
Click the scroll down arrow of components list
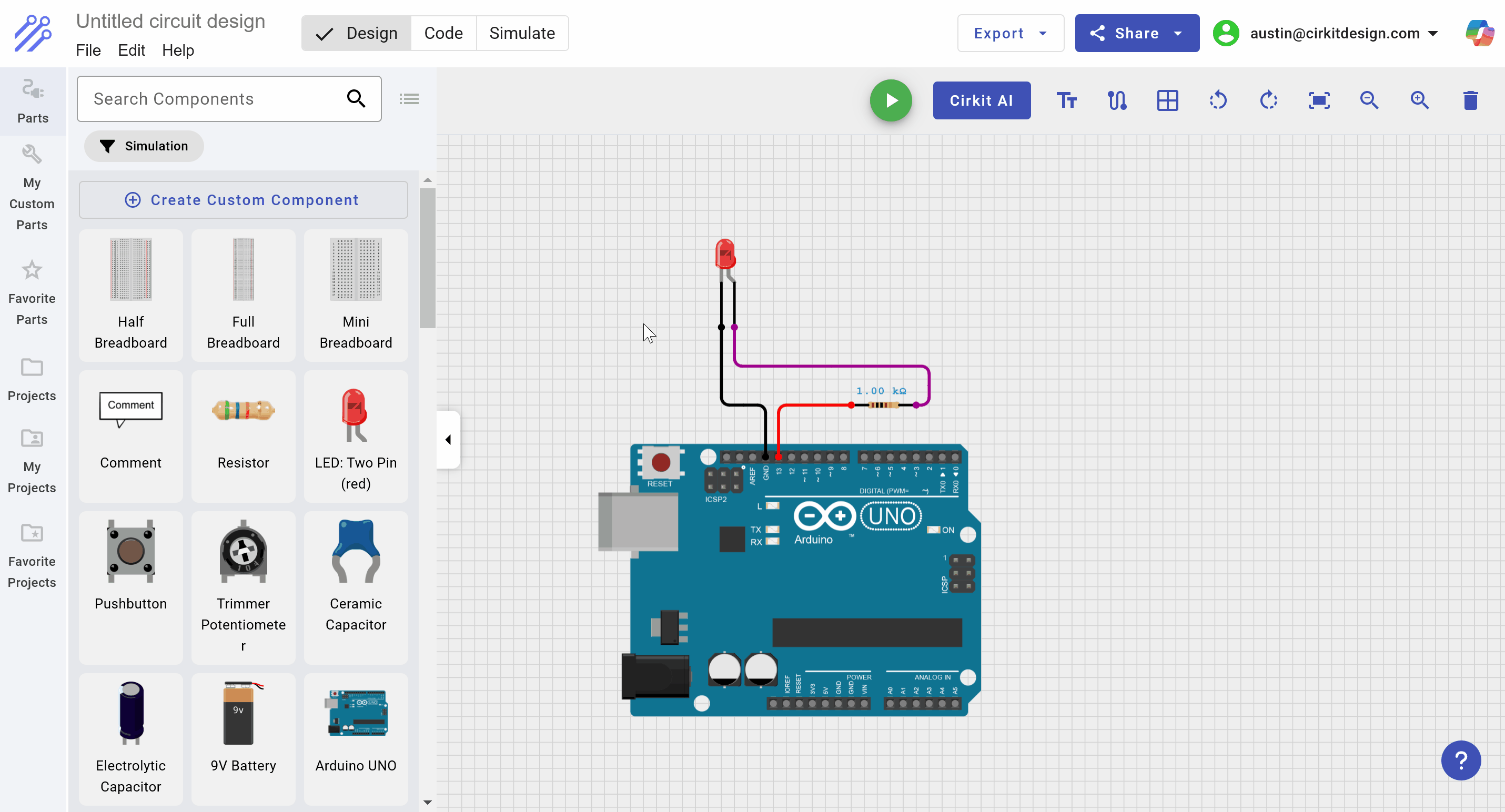pos(427,802)
